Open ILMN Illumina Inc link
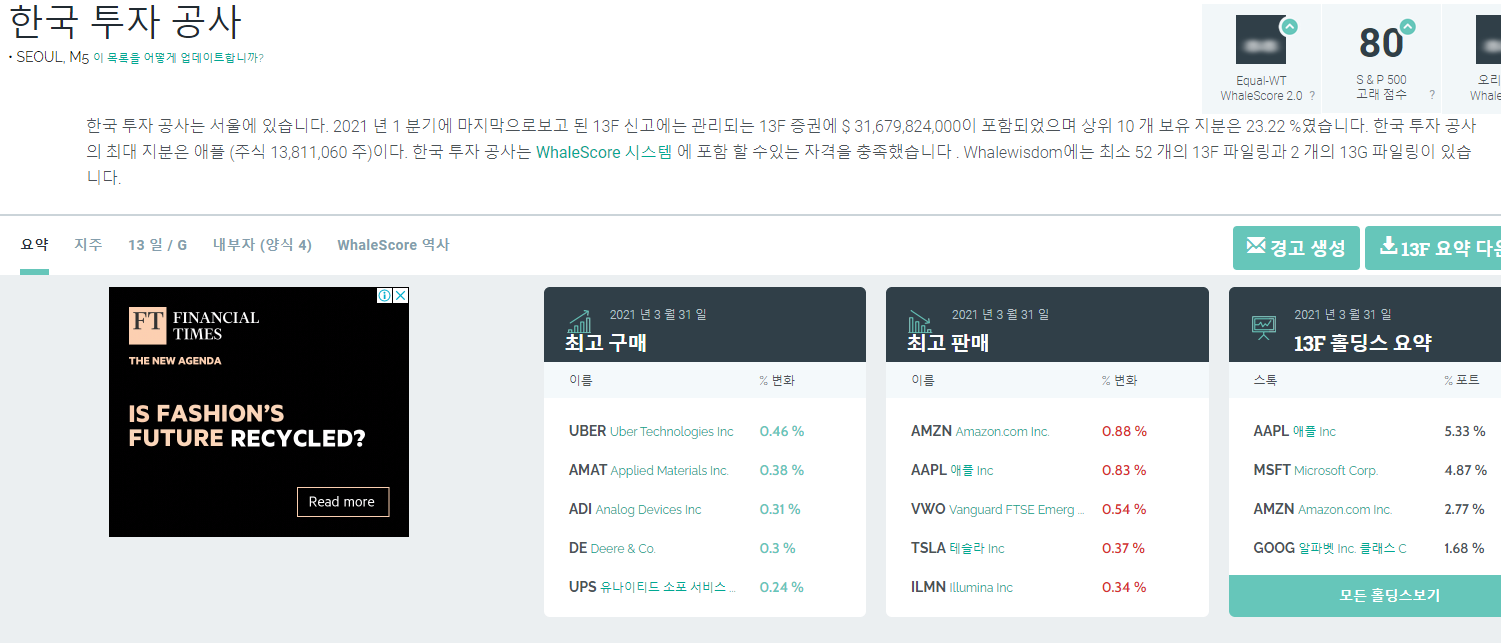The height and width of the screenshot is (643, 1501). (x=962, y=587)
